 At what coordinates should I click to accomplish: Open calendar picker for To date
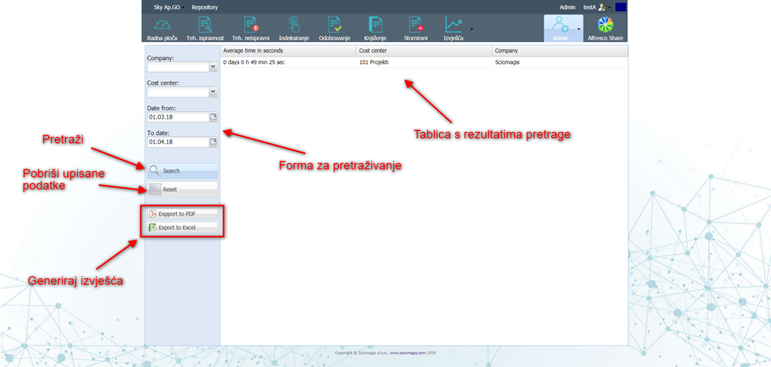coord(213,142)
